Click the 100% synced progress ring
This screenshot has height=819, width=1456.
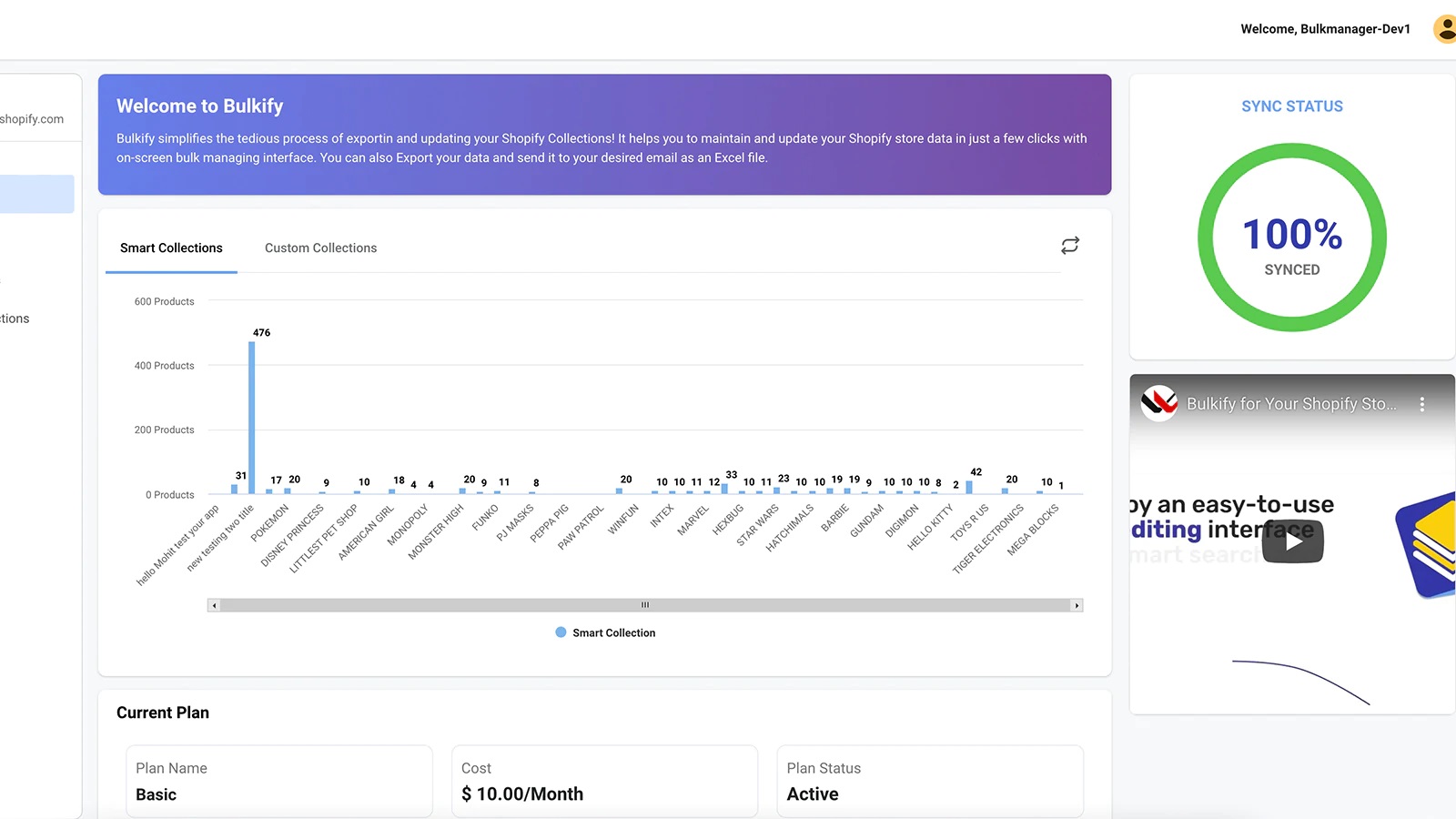pos(1291,238)
